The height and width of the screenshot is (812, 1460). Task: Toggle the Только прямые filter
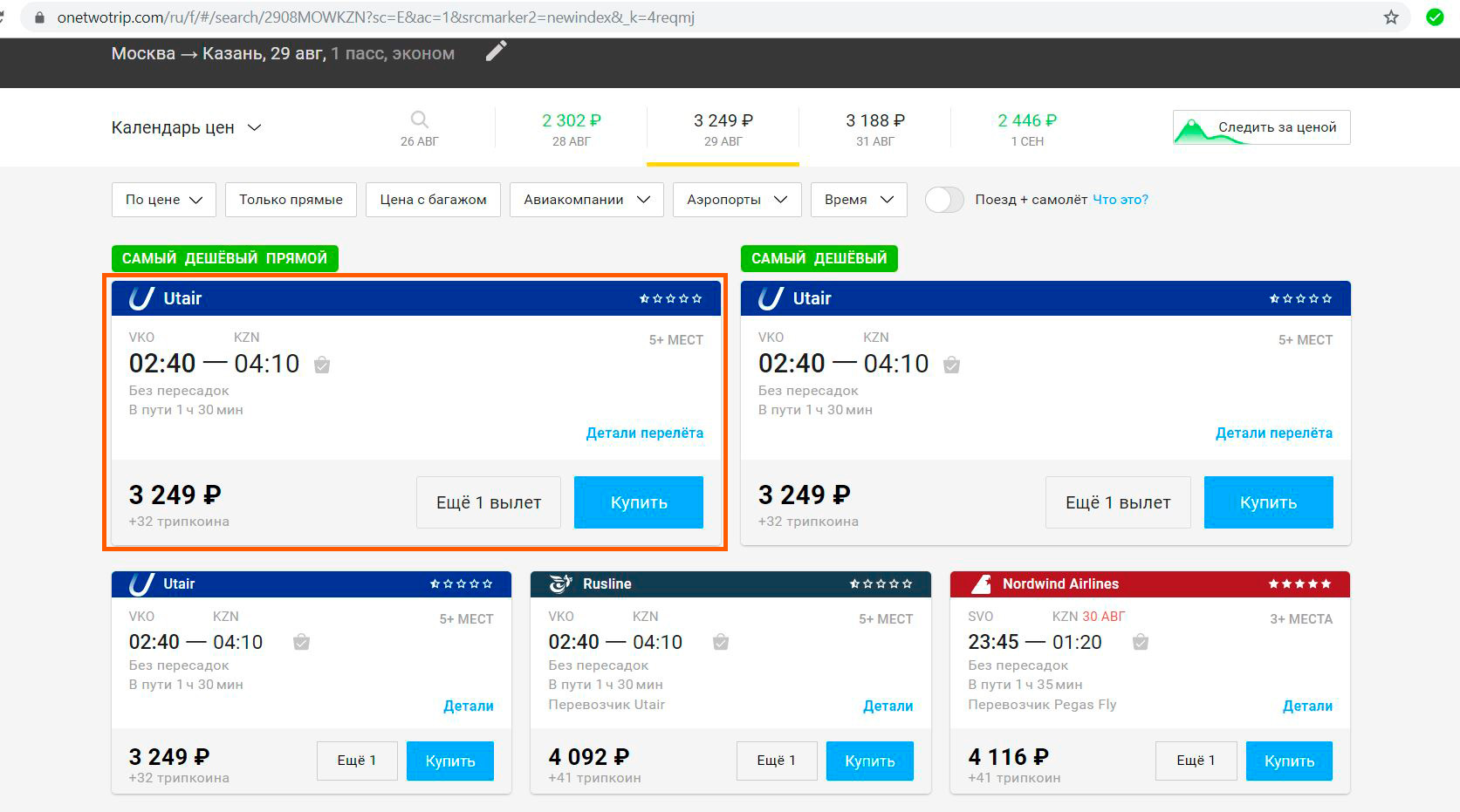(291, 200)
